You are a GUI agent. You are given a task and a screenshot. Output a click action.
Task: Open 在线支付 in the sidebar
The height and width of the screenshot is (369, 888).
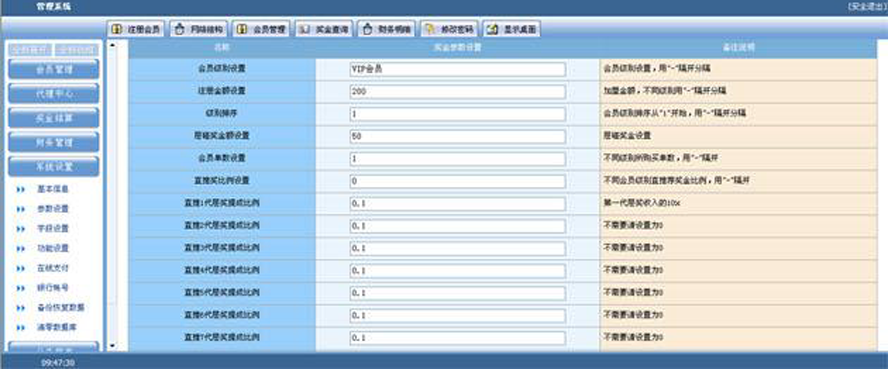[53, 268]
